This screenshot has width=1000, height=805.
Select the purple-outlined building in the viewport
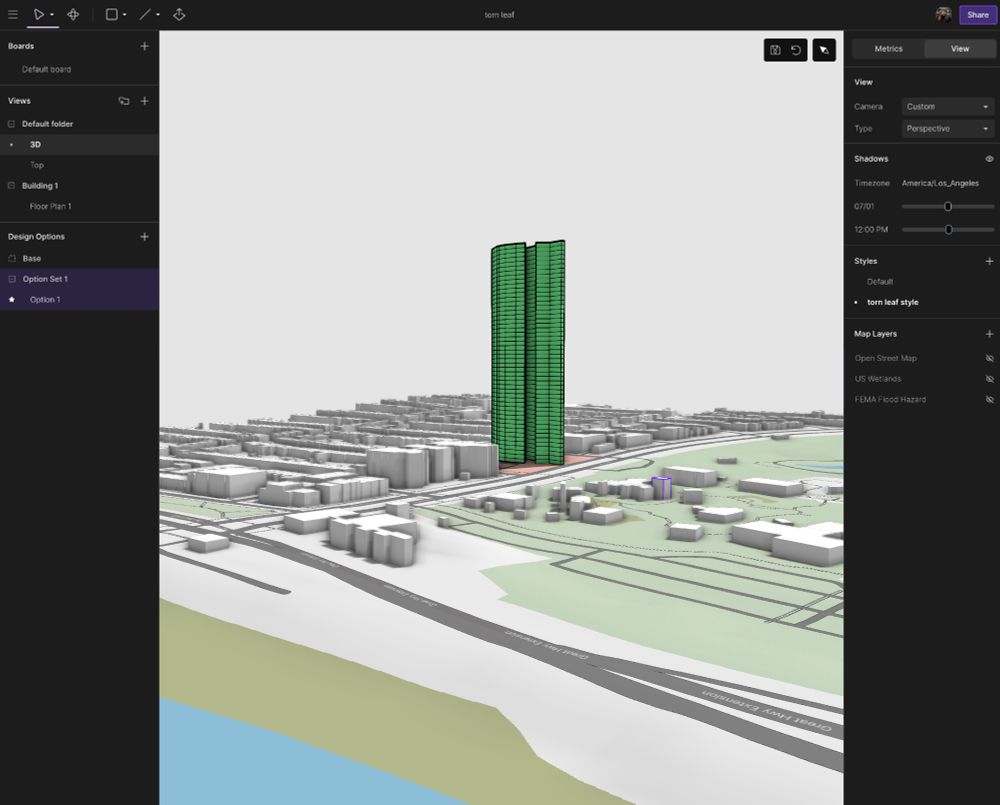pyautogui.click(x=661, y=487)
